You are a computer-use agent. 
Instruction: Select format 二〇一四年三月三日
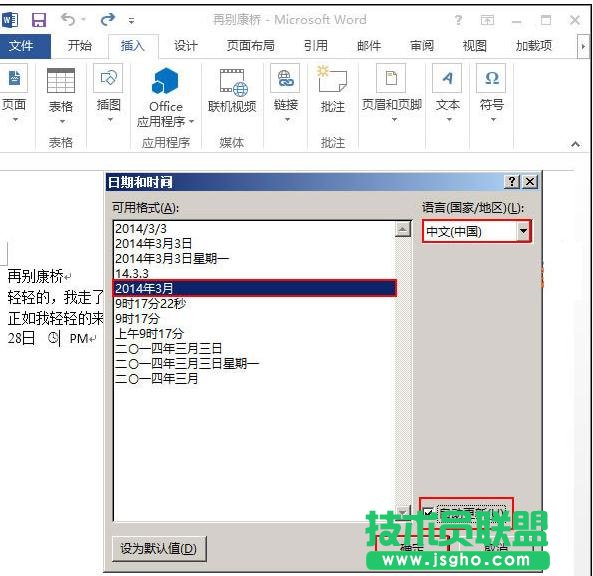coord(254,348)
